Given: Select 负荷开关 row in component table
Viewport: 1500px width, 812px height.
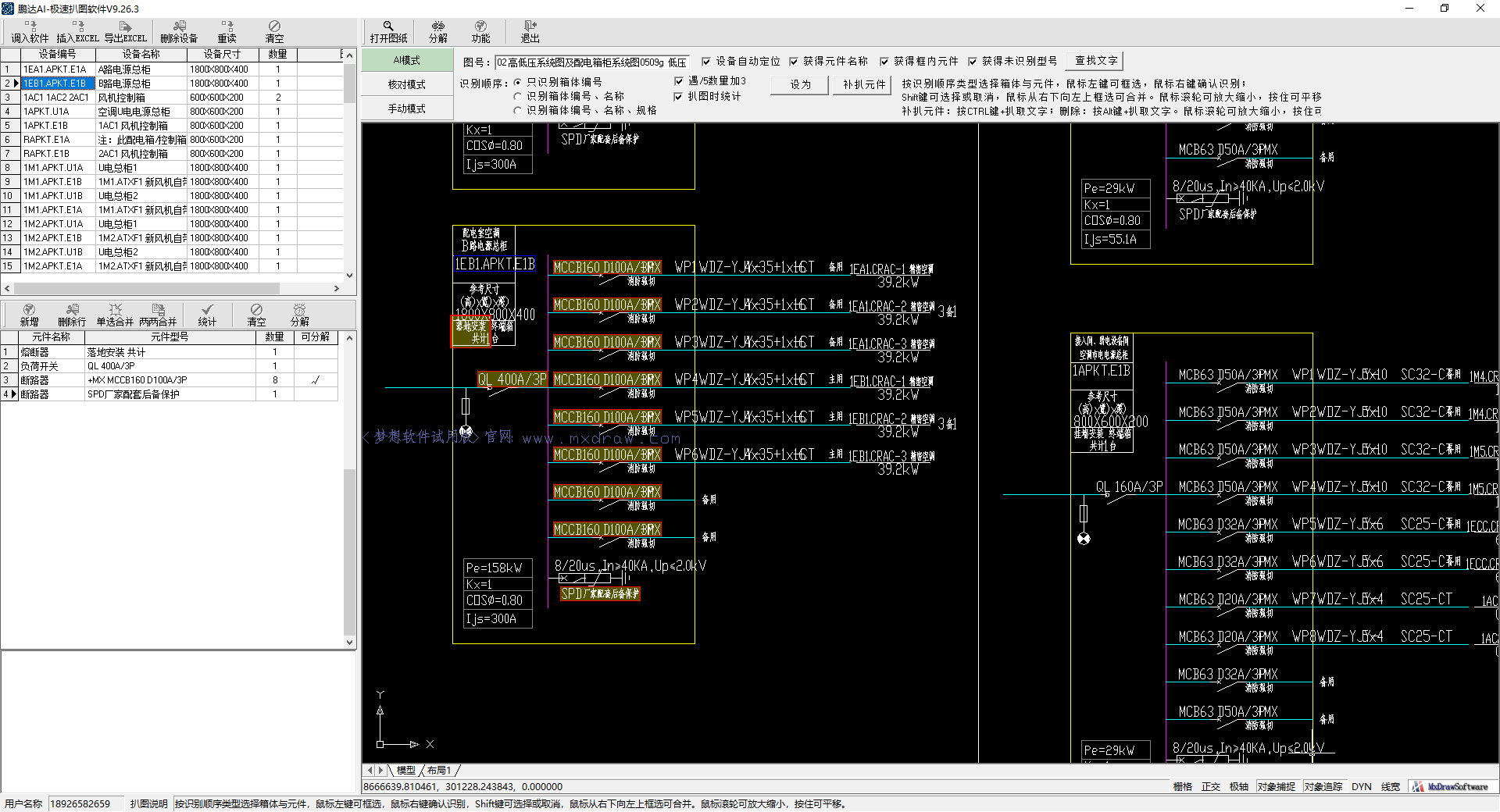Looking at the screenshot, I should [169, 366].
